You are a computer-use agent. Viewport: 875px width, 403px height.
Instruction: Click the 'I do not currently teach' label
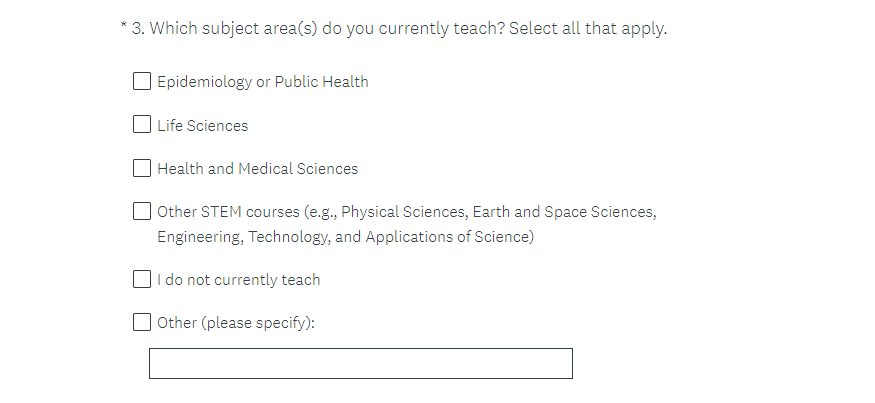(x=238, y=280)
